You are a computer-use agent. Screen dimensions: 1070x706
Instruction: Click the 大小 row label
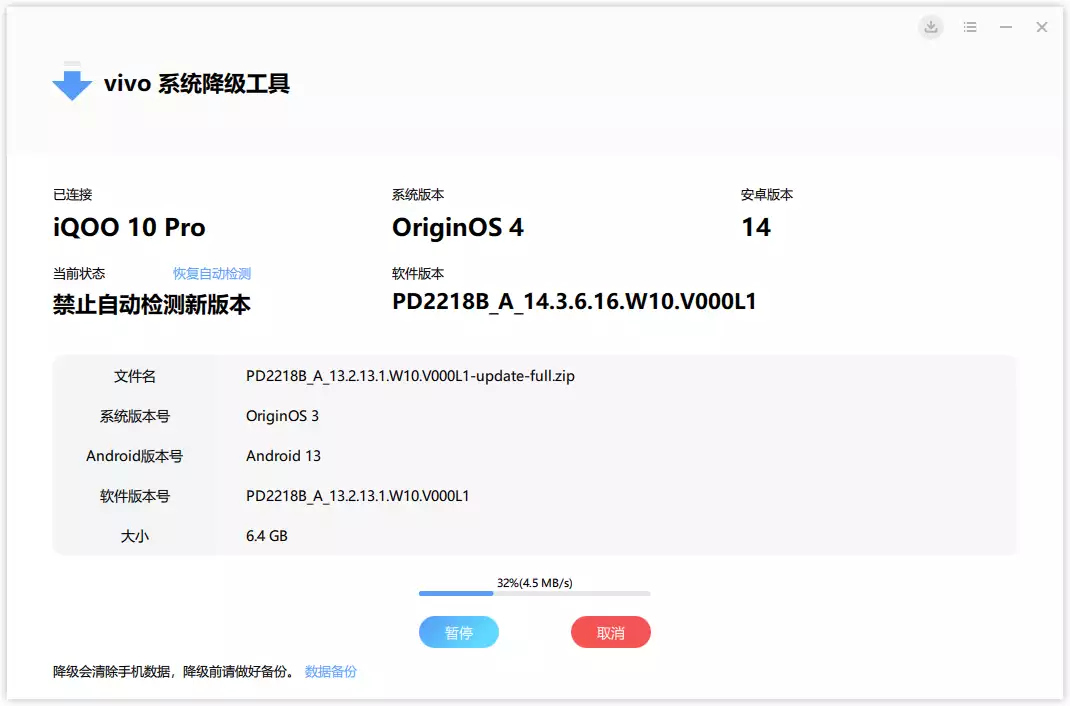click(134, 536)
